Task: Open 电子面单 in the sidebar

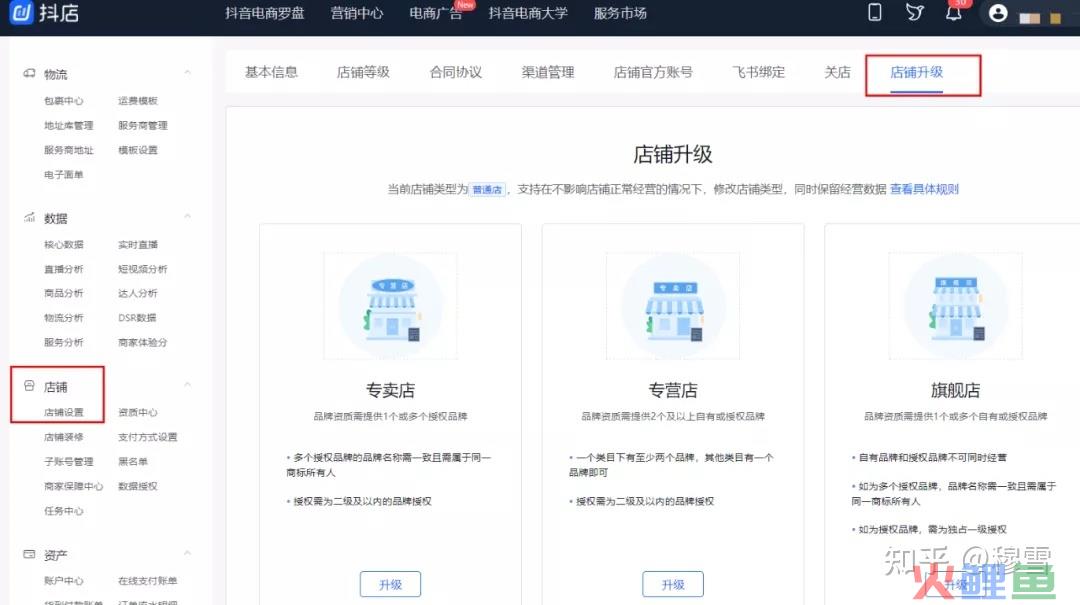Action: (63, 175)
